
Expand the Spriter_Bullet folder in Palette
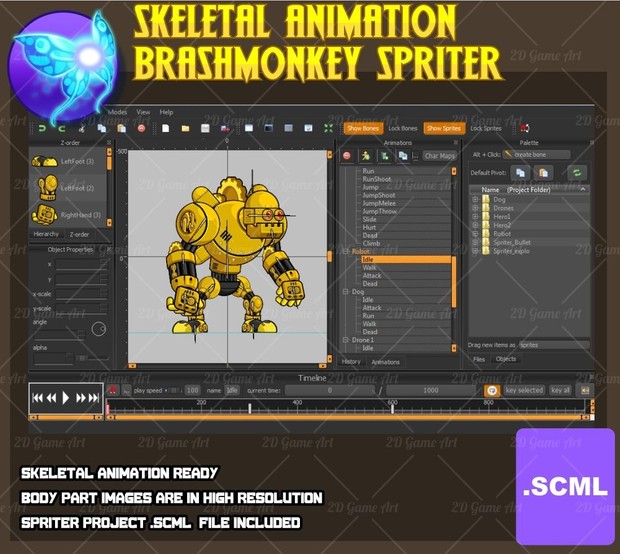coord(475,242)
